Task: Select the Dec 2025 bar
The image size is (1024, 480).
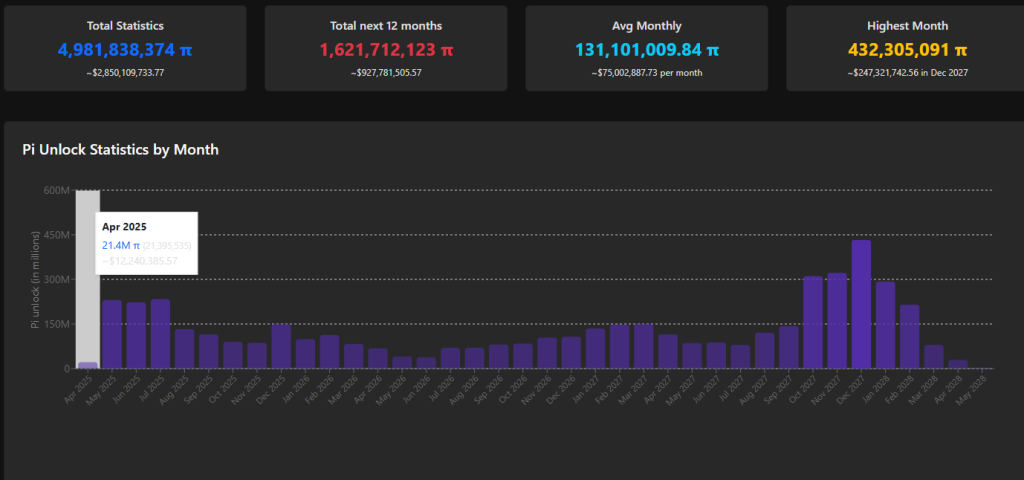Action: click(x=281, y=346)
